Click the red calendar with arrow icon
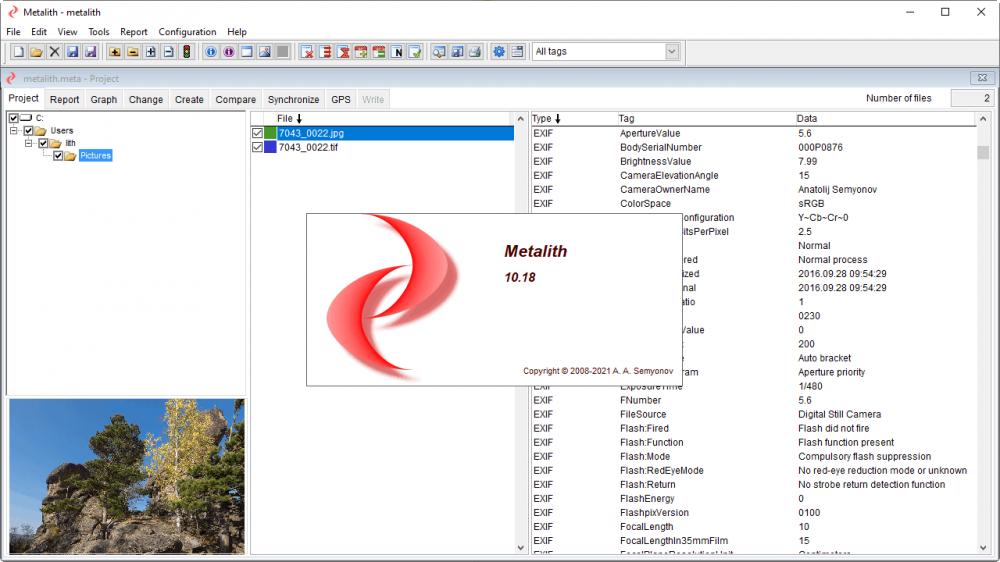Screen dimensions: 1000x562 tap(361, 52)
